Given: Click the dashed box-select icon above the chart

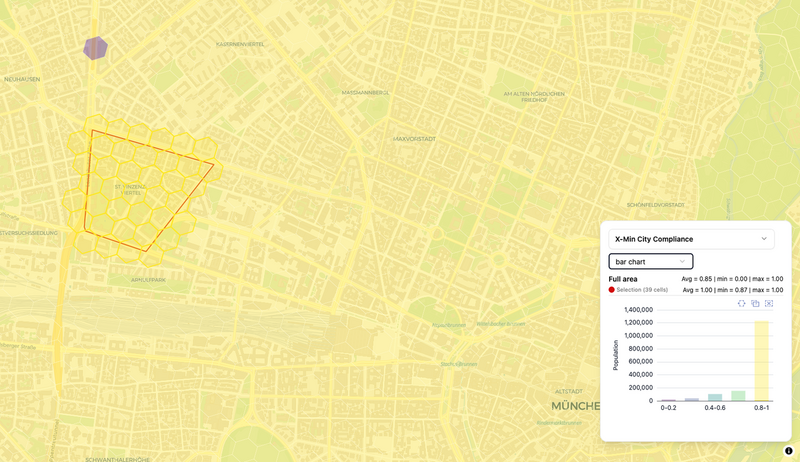Looking at the screenshot, I should [741, 303].
